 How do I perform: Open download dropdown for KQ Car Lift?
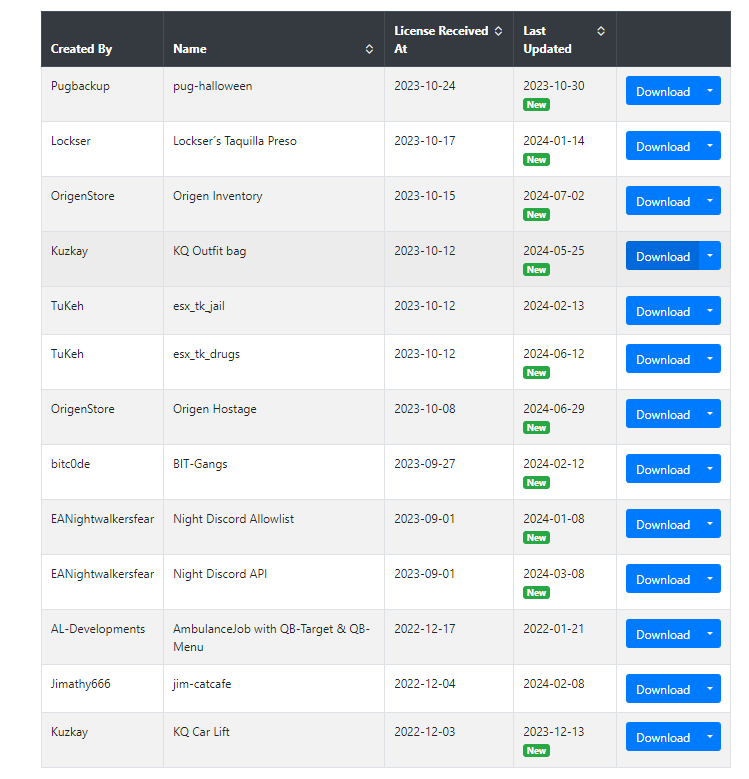point(710,737)
